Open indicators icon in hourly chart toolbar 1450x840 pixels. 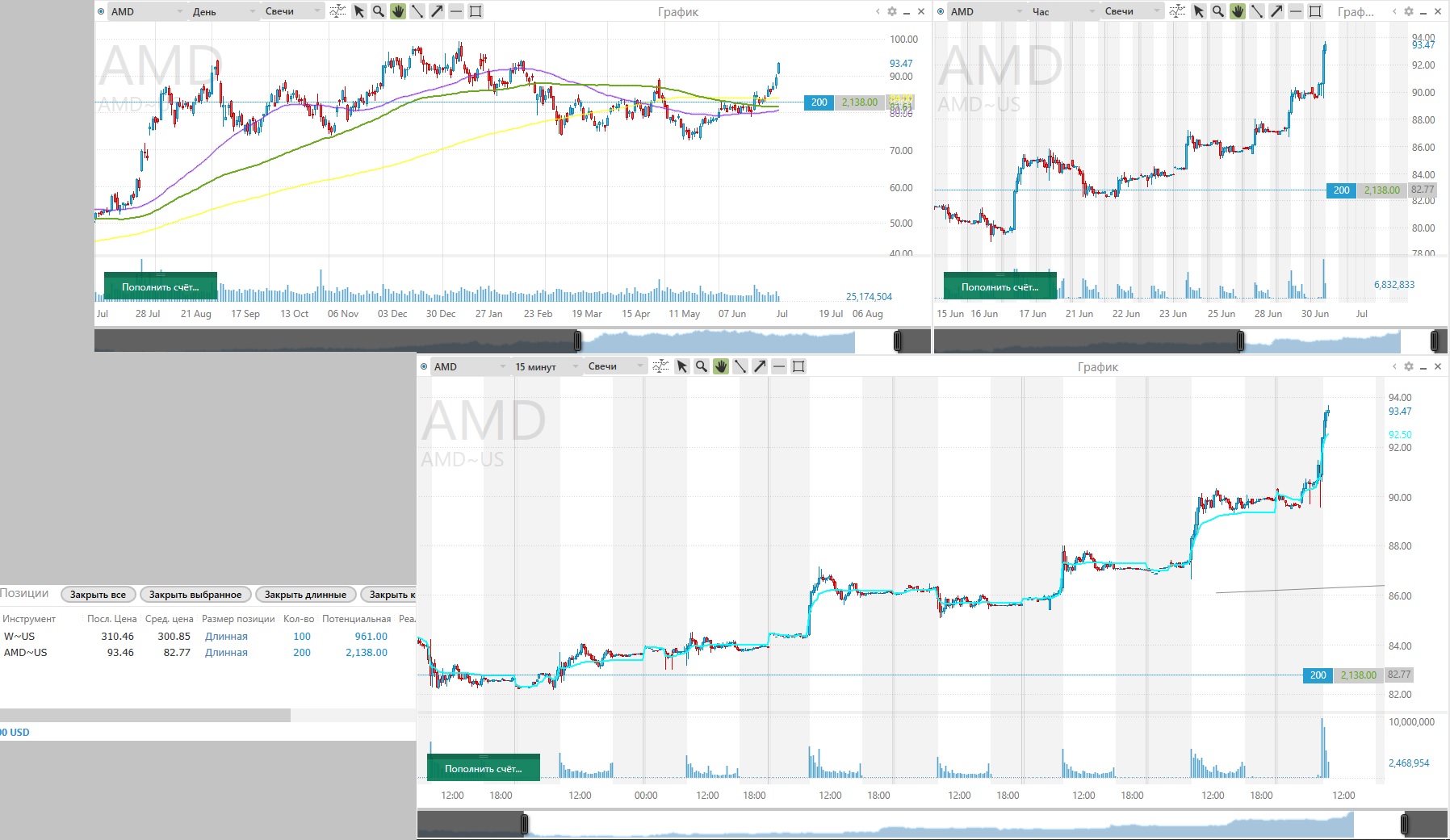point(1177,11)
